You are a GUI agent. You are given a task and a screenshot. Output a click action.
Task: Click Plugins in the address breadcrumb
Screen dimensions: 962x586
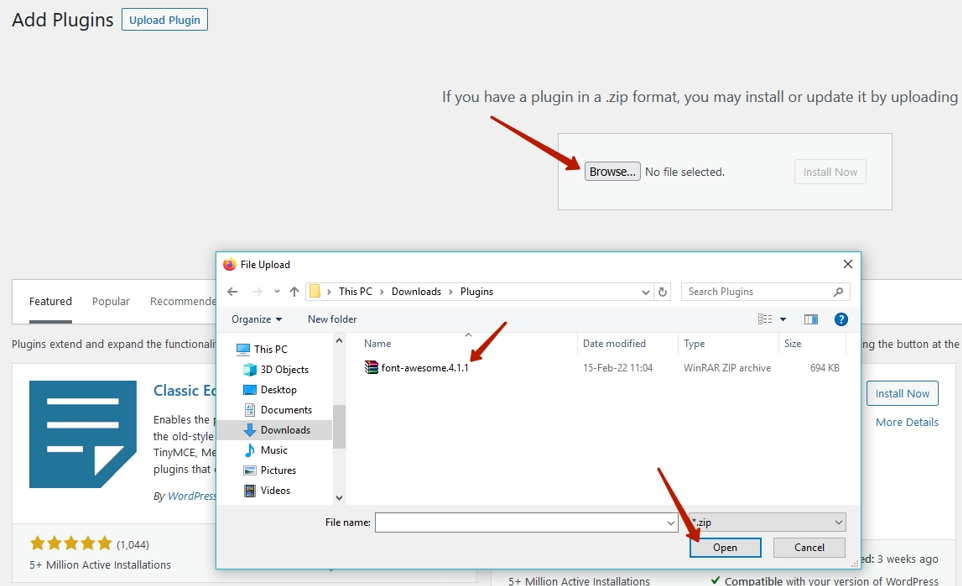tap(477, 291)
